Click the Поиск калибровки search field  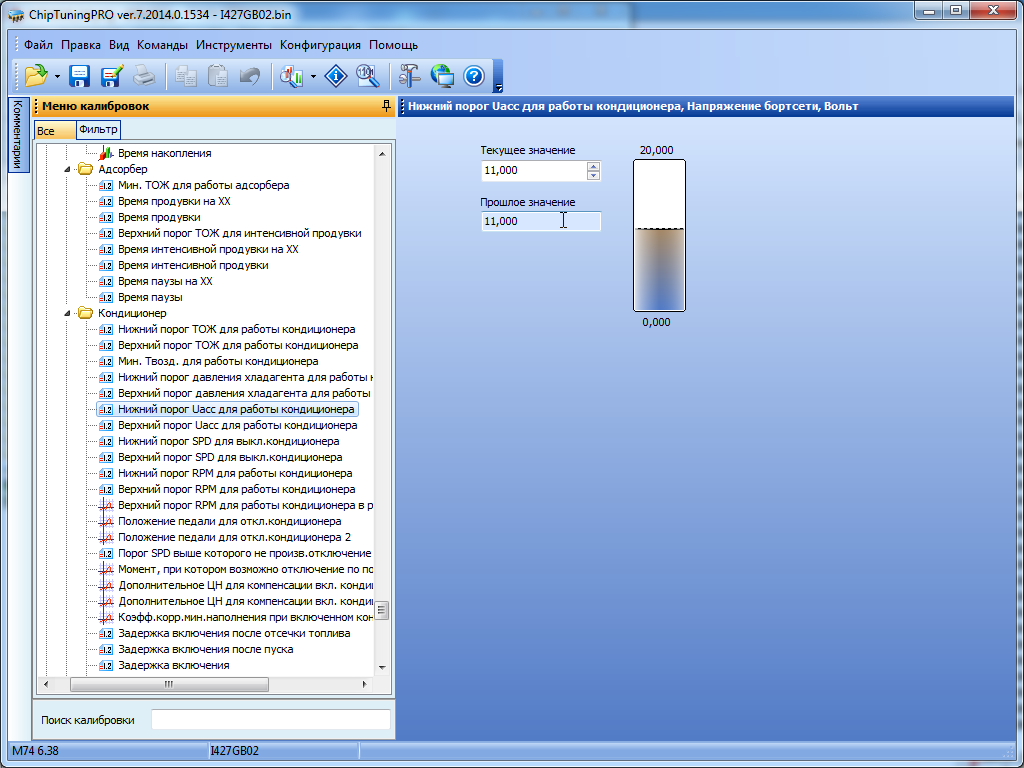coord(270,720)
